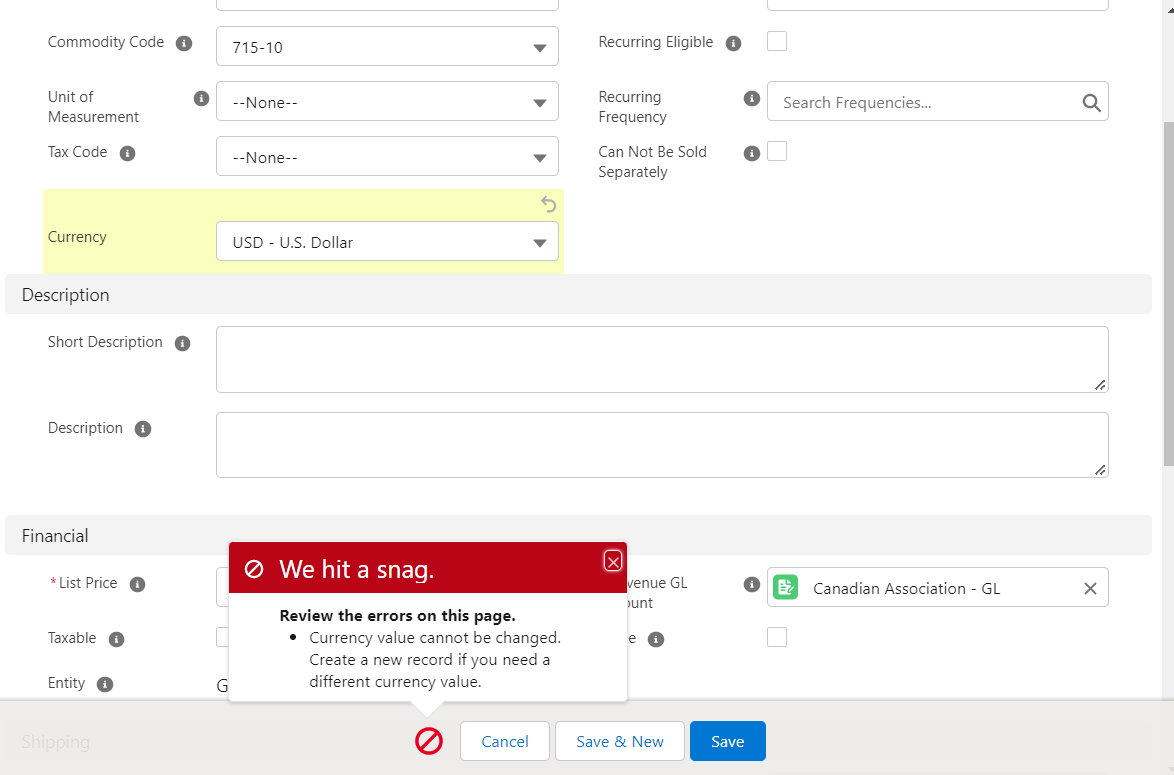Click the Short Description info icon

click(182, 343)
